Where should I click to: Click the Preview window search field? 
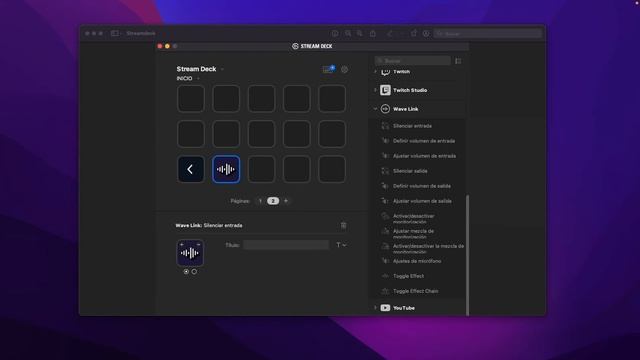click(488, 33)
